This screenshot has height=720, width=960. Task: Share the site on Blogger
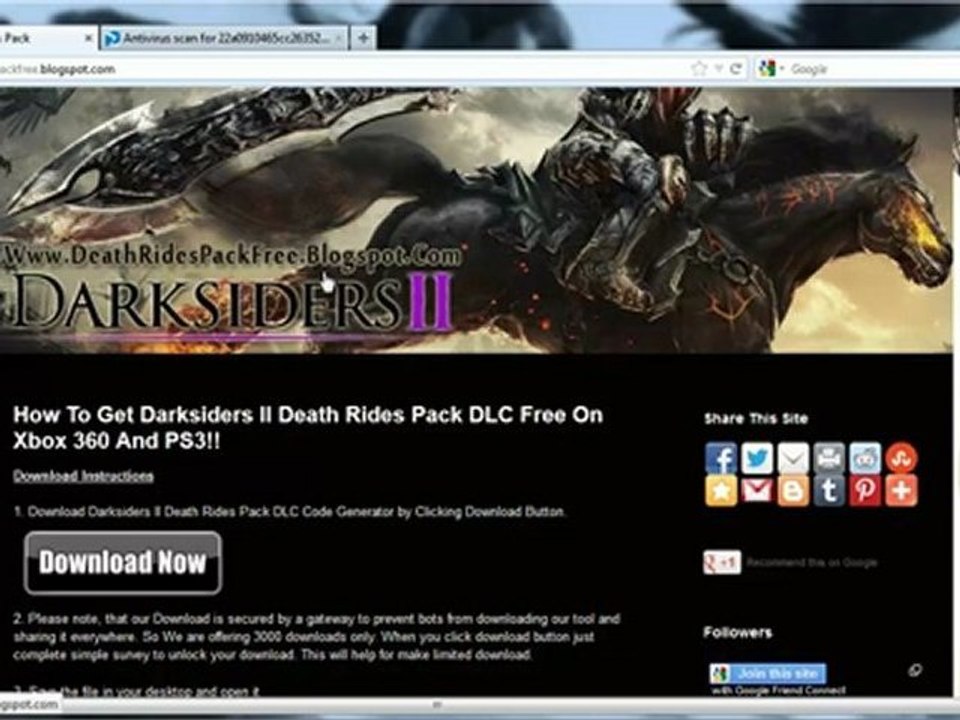(x=793, y=491)
